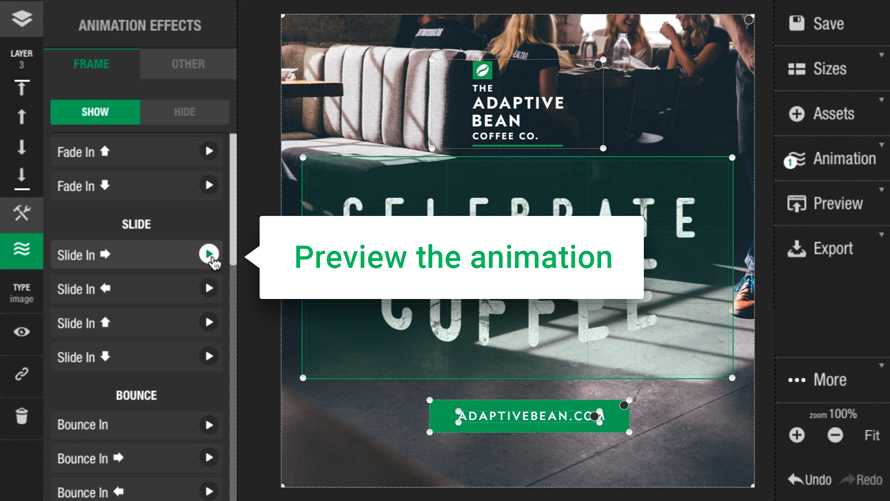Expand Export dropdown arrow
Image resolution: width=890 pixels, height=501 pixels.
881,234
